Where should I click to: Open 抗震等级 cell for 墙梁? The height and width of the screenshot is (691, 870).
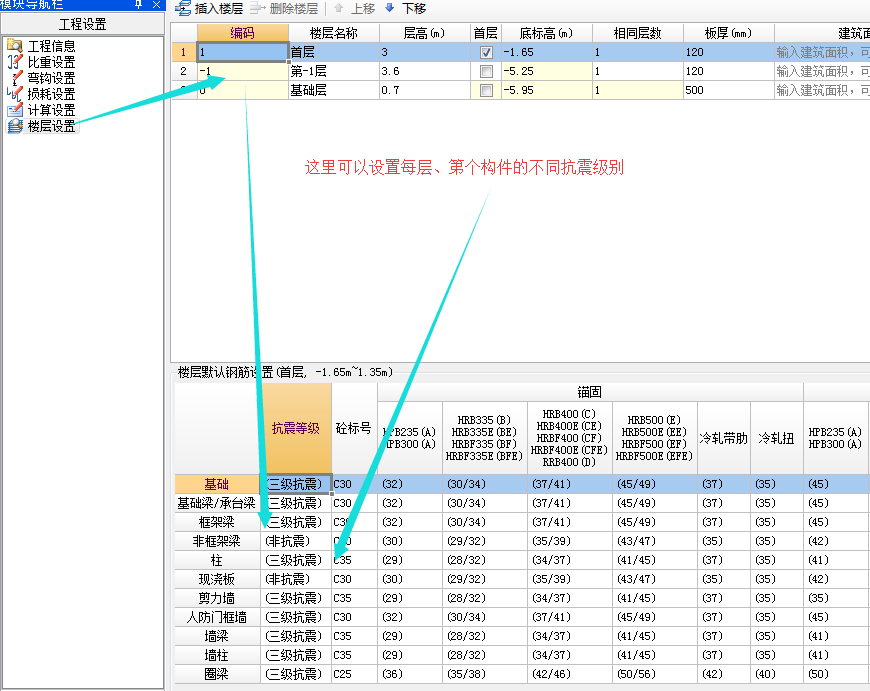point(296,636)
